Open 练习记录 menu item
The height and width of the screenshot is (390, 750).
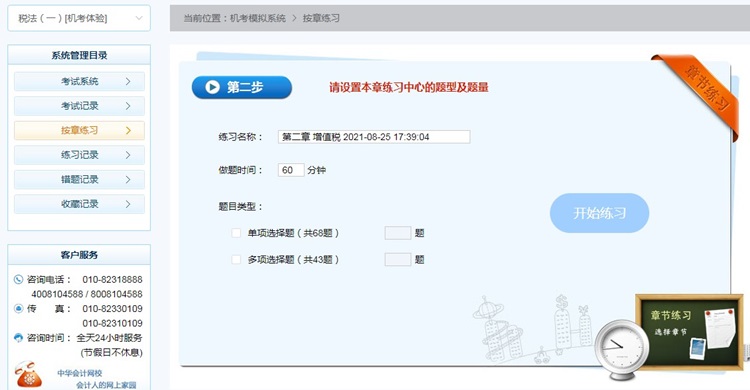pos(79,155)
